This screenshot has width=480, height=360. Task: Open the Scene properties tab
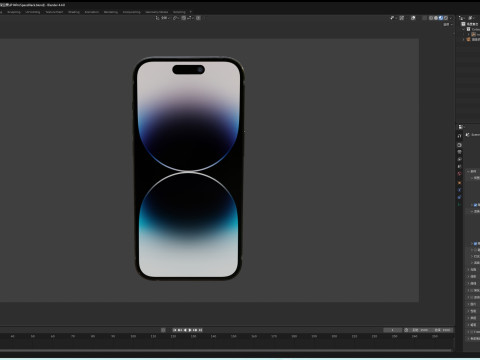coord(459,166)
